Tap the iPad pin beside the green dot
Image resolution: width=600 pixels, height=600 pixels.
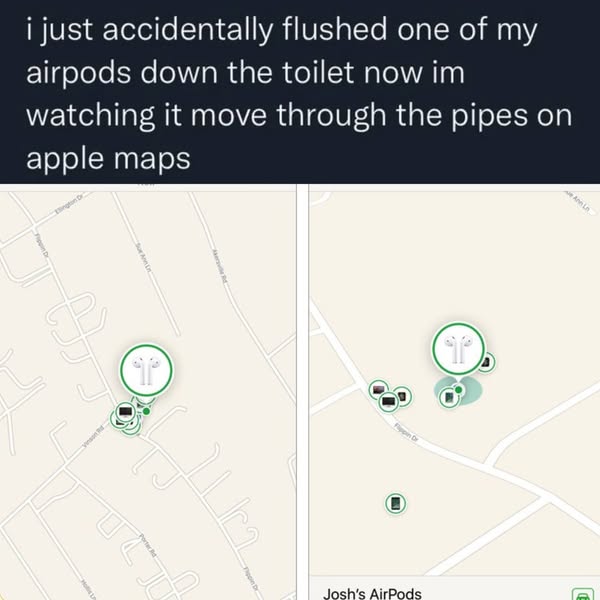[449, 398]
